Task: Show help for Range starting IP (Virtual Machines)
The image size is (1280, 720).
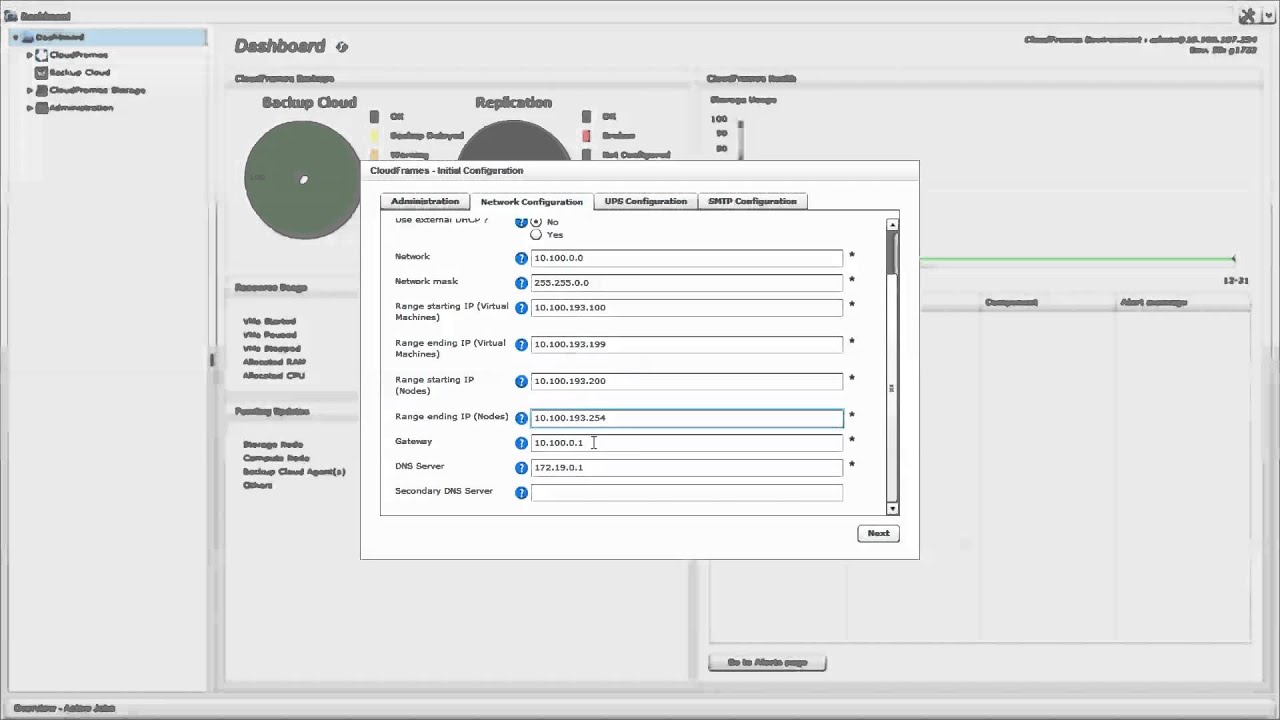Action: [x=521, y=308]
